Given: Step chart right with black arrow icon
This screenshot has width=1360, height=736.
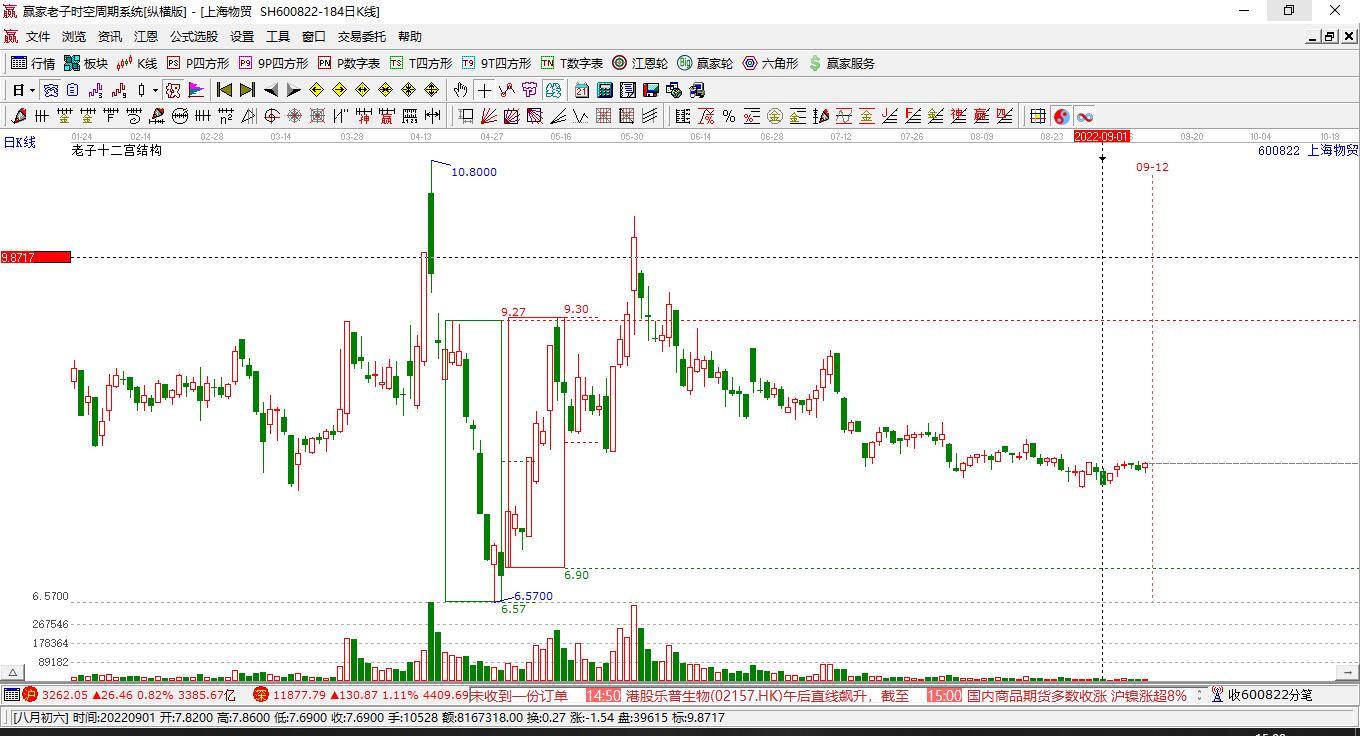Looking at the screenshot, I should pos(293,90).
